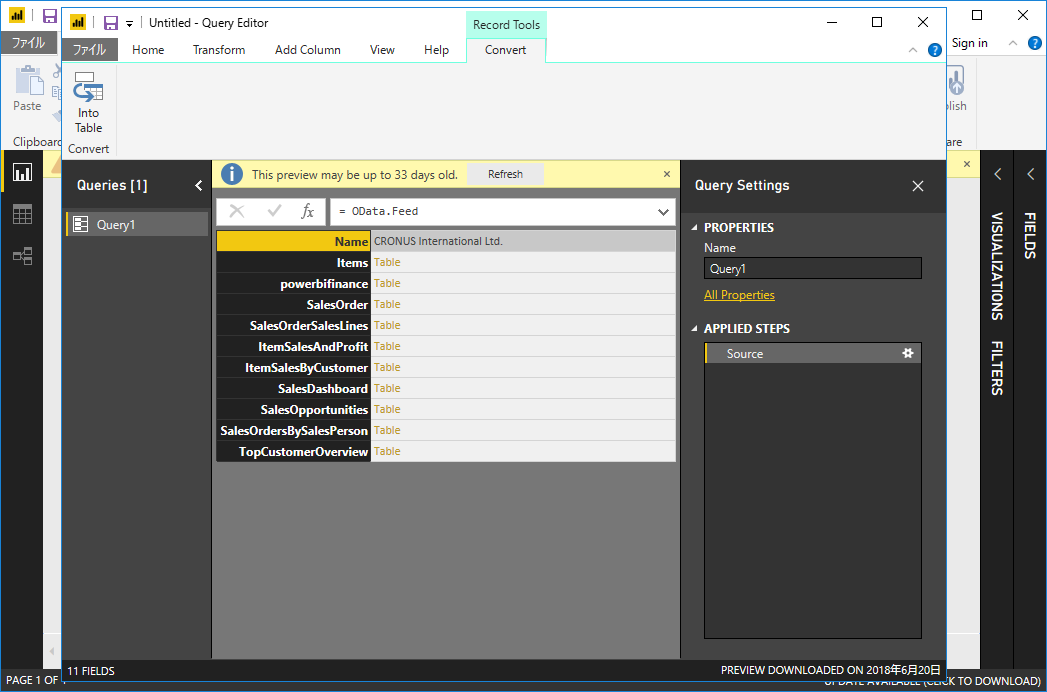Click the CRONUS International Ltd. value cell
Viewport: 1047px width, 692px height.
pos(523,241)
